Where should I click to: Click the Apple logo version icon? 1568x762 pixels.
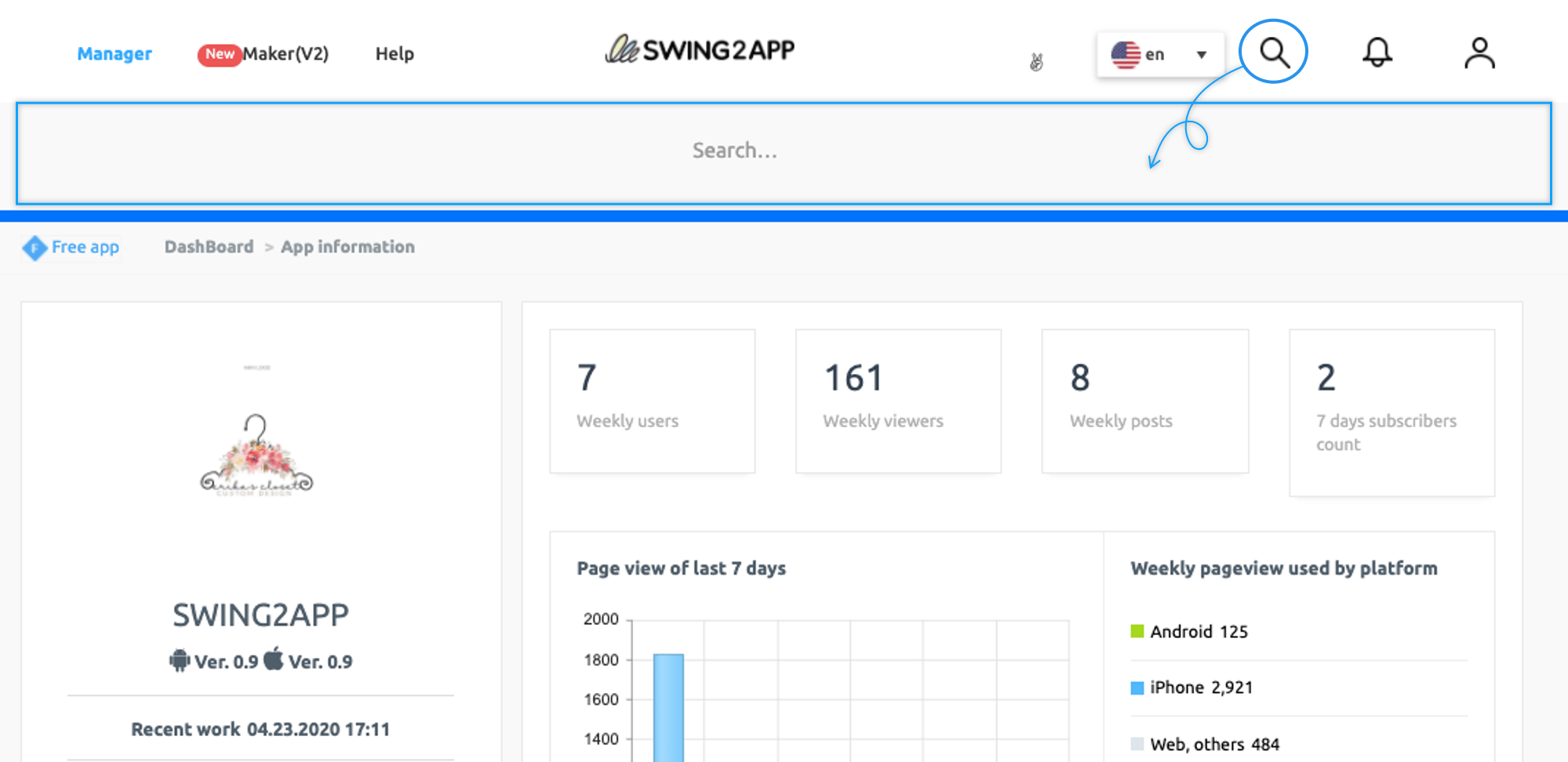click(274, 659)
